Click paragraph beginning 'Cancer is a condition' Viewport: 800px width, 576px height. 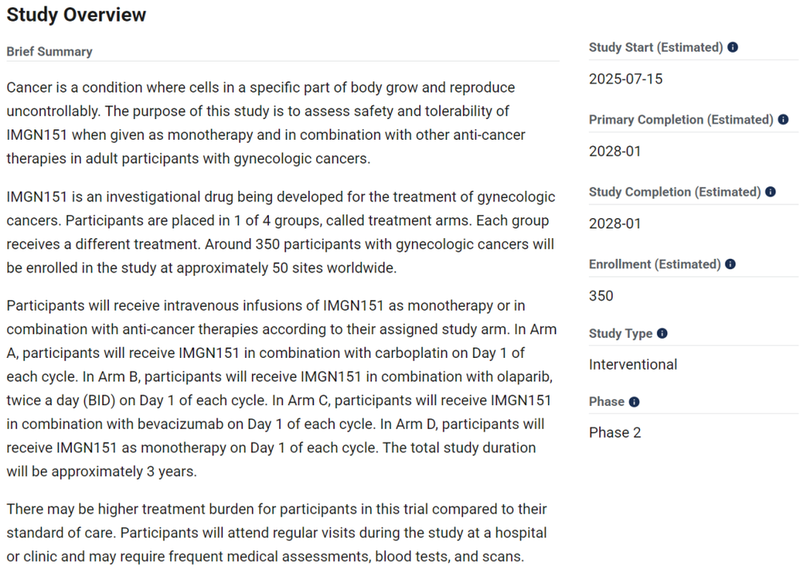(x=266, y=123)
